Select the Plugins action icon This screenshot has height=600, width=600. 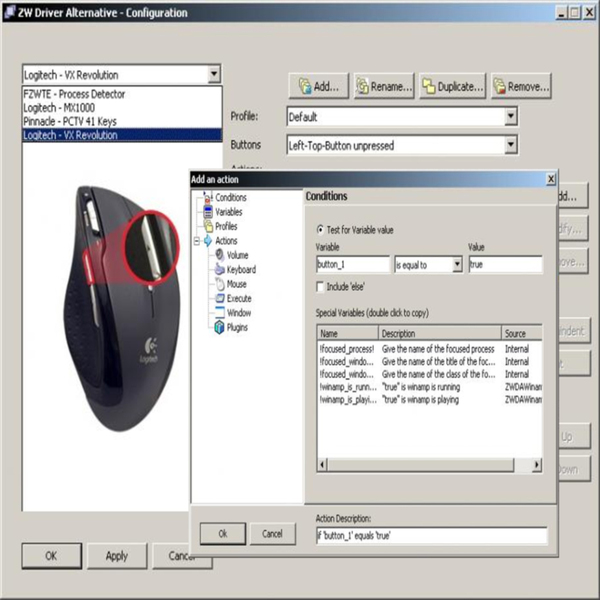coord(218,327)
